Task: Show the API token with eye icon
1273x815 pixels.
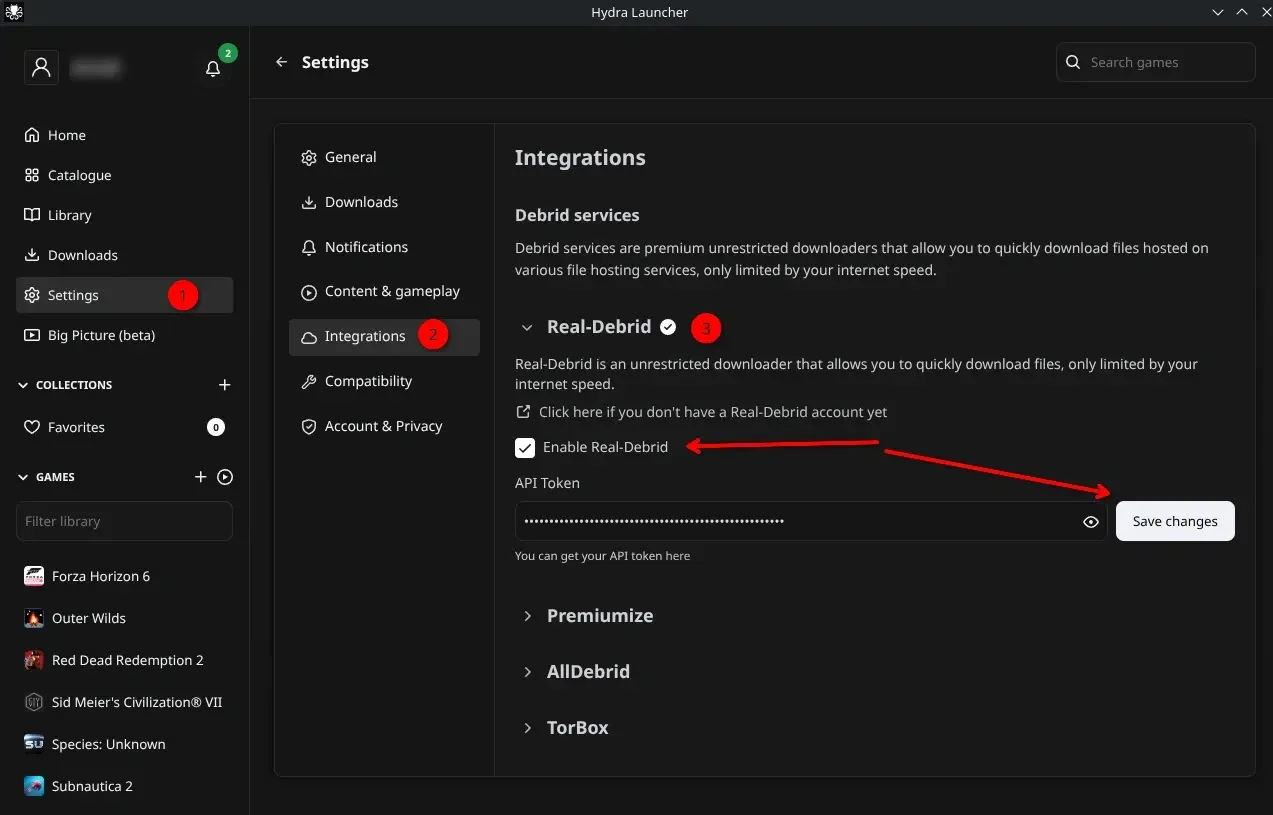Action: point(1091,522)
